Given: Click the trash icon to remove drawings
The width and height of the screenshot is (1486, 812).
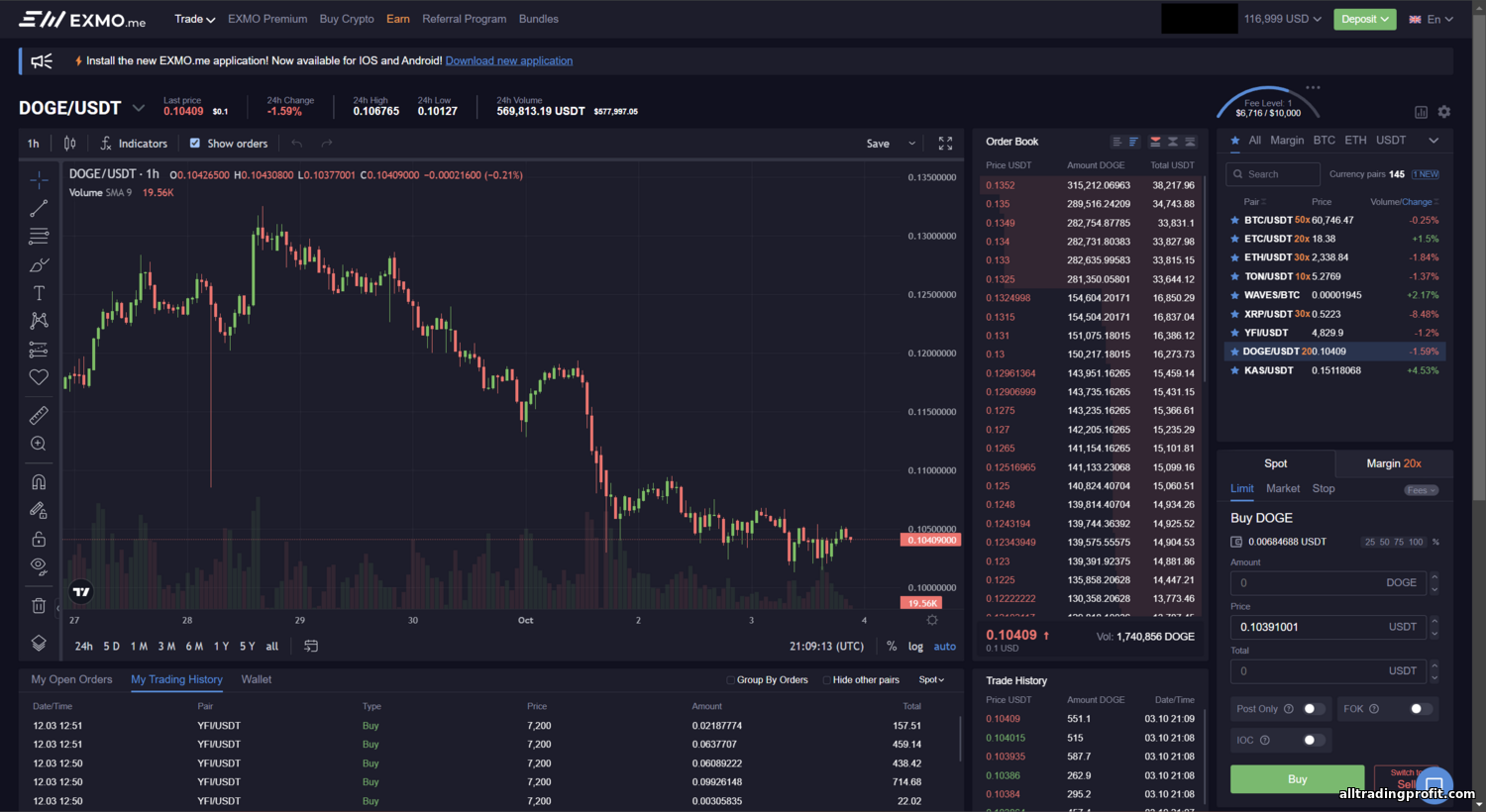Looking at the screenshot, I should [x=39, y=606].
